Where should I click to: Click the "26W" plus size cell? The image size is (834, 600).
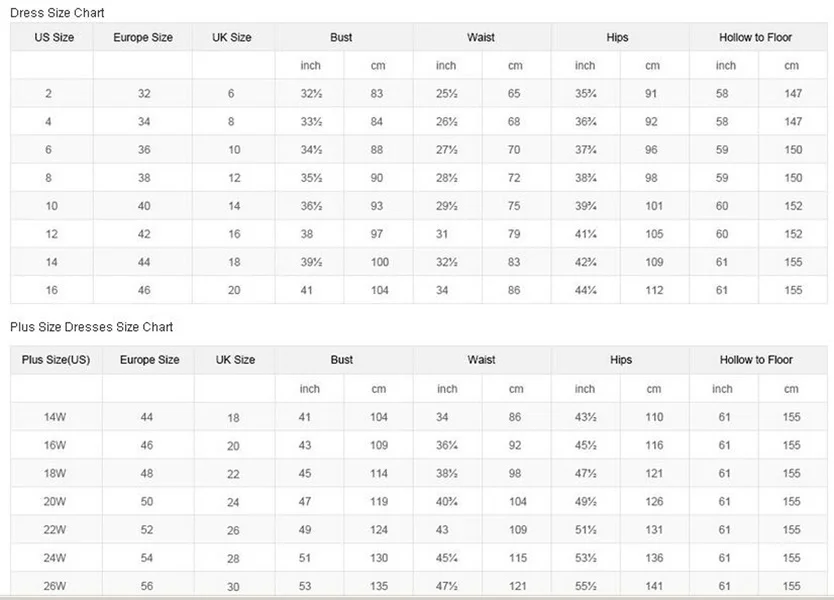point(54,586)
